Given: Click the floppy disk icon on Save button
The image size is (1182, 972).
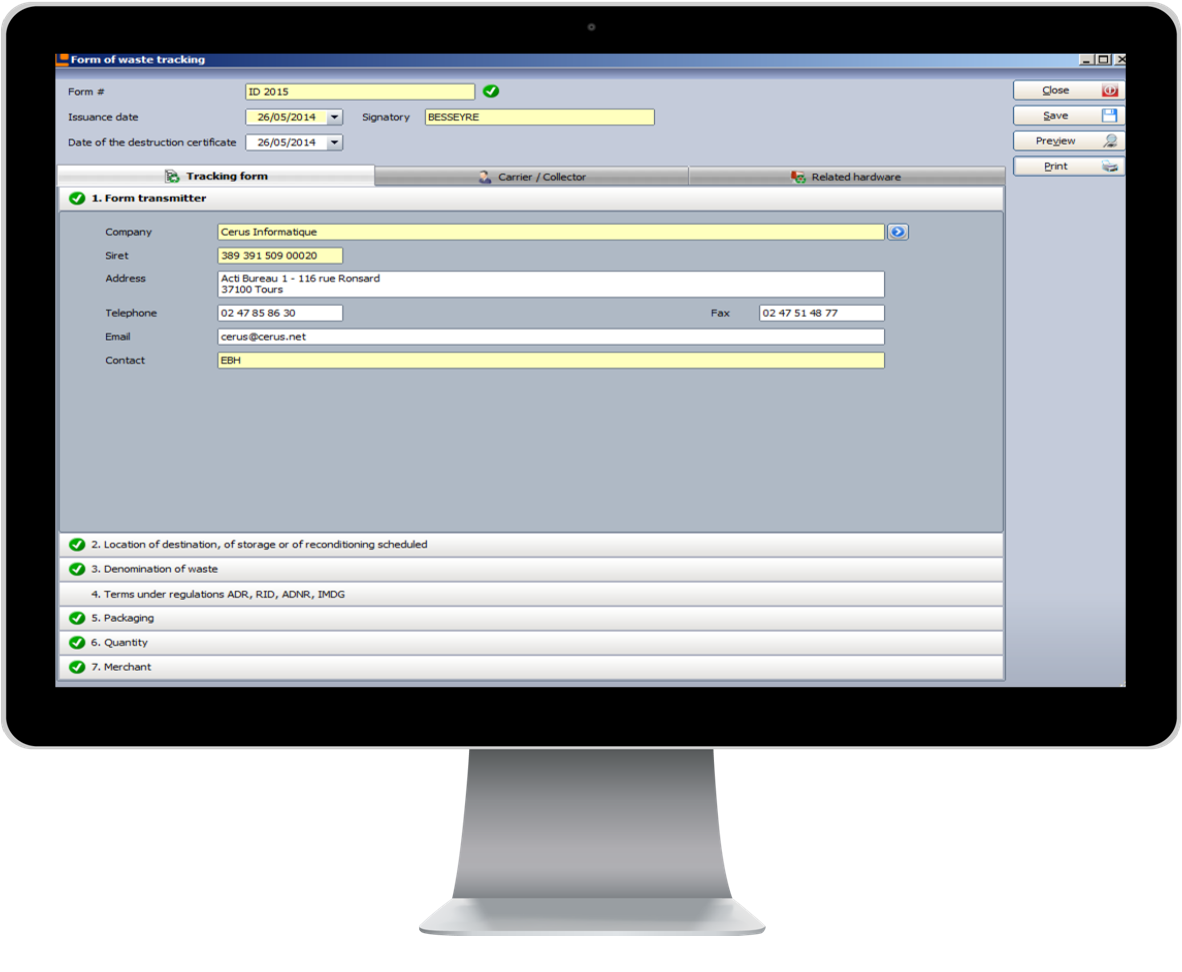Looking at the screenshot, I should (1110, 115).
